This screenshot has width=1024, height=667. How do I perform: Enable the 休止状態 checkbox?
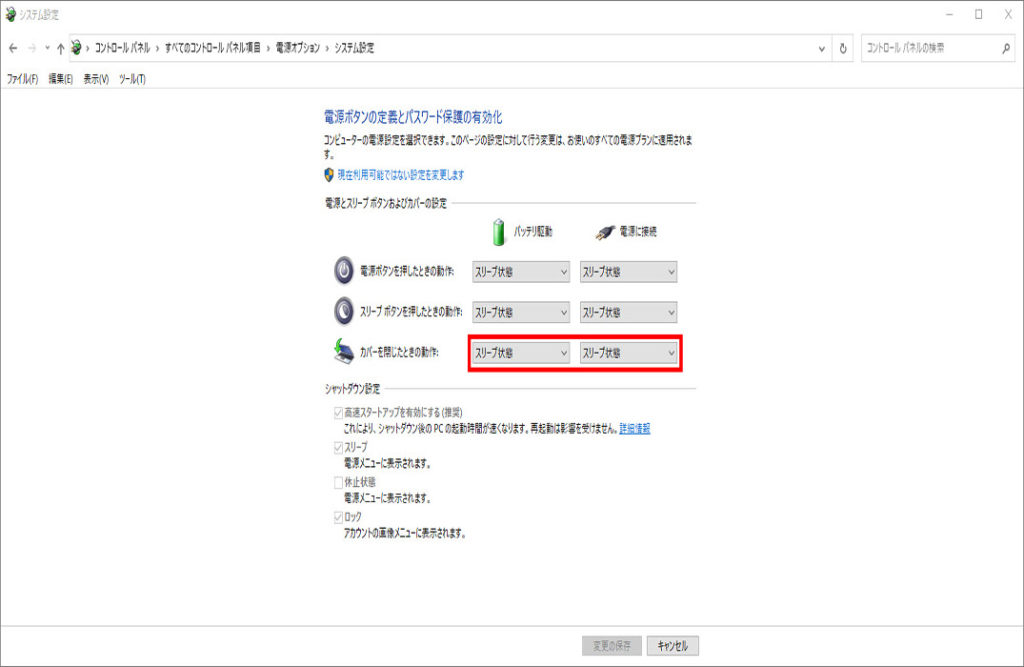click(338, 482)
